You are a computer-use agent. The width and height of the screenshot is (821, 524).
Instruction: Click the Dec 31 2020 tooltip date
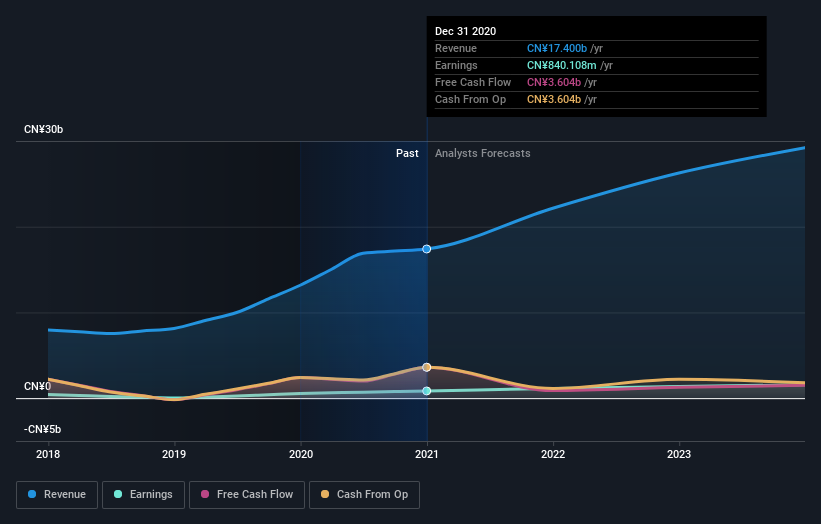click(465, 31)
